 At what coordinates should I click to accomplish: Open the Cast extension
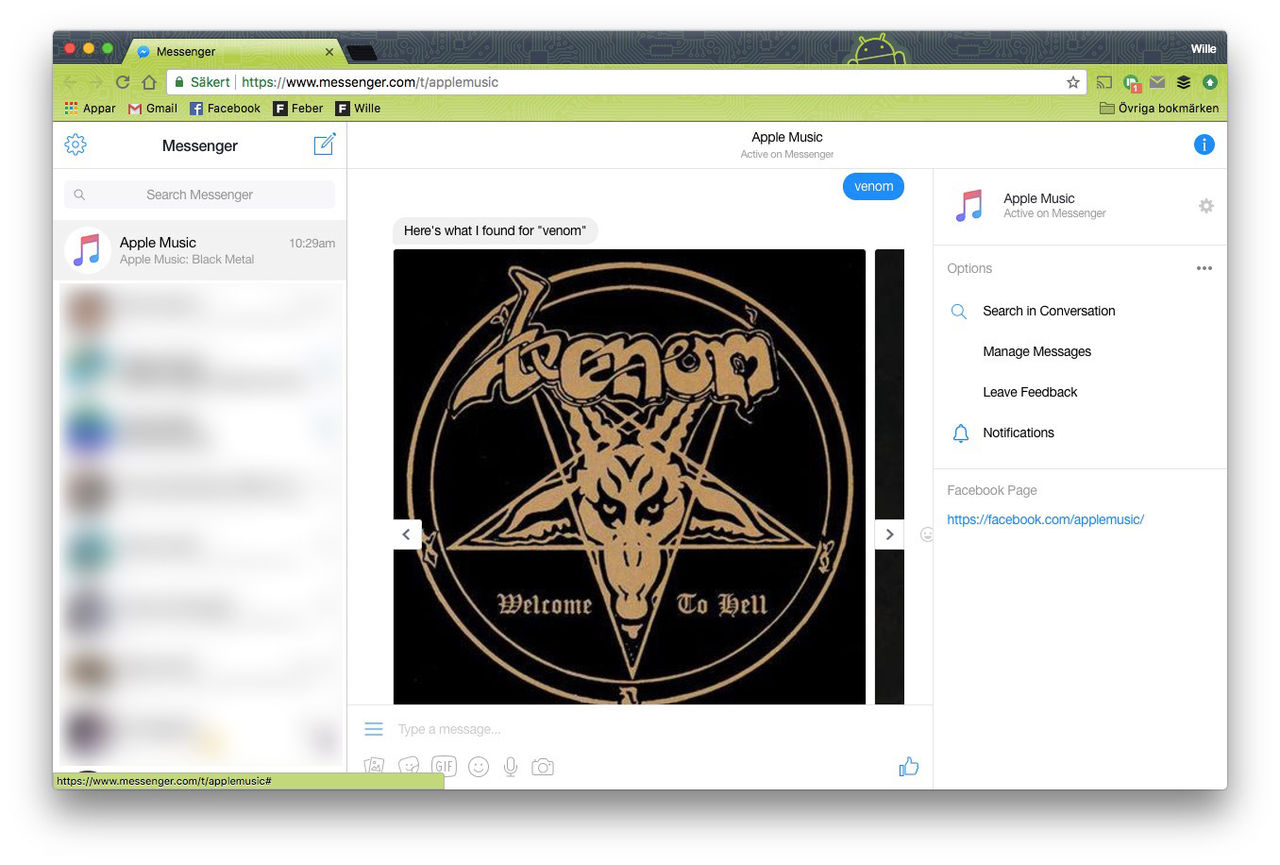(x=1104, y=82)
